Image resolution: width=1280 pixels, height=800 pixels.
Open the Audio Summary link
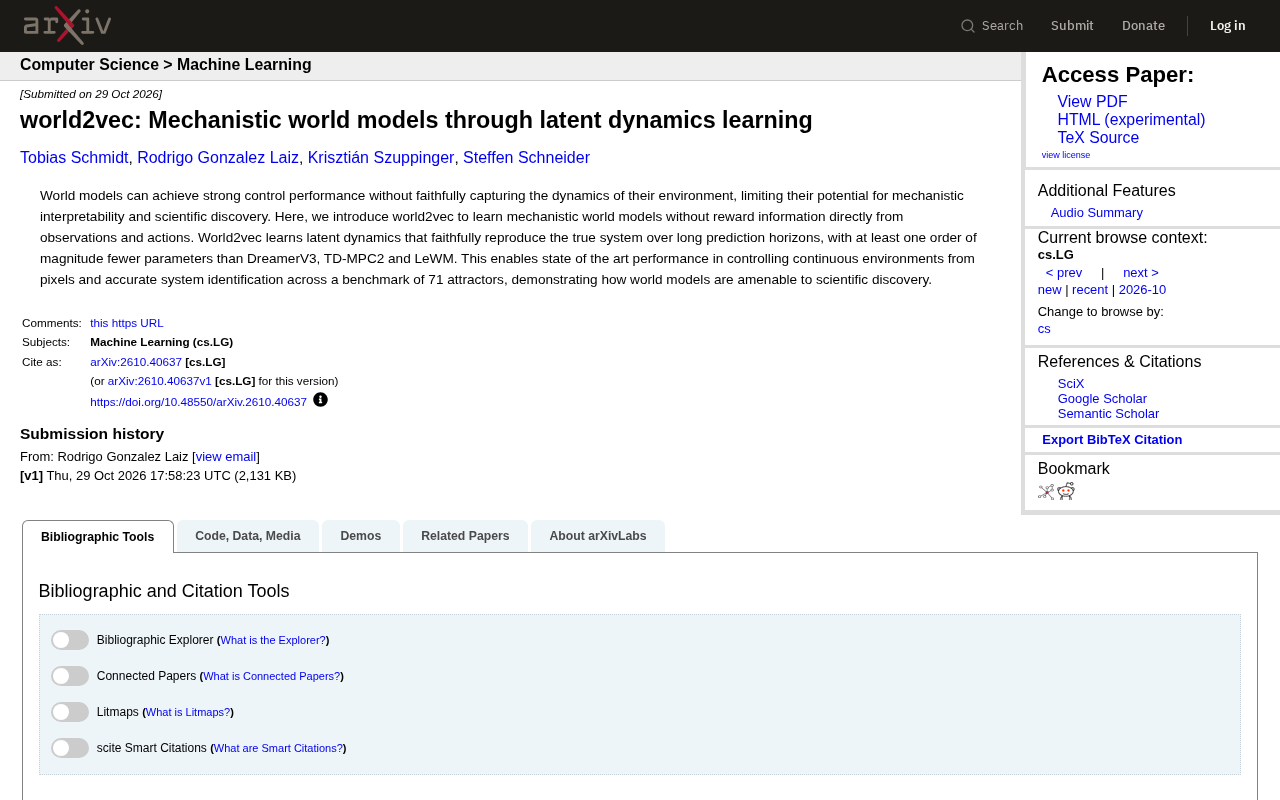click(1097, 213)
